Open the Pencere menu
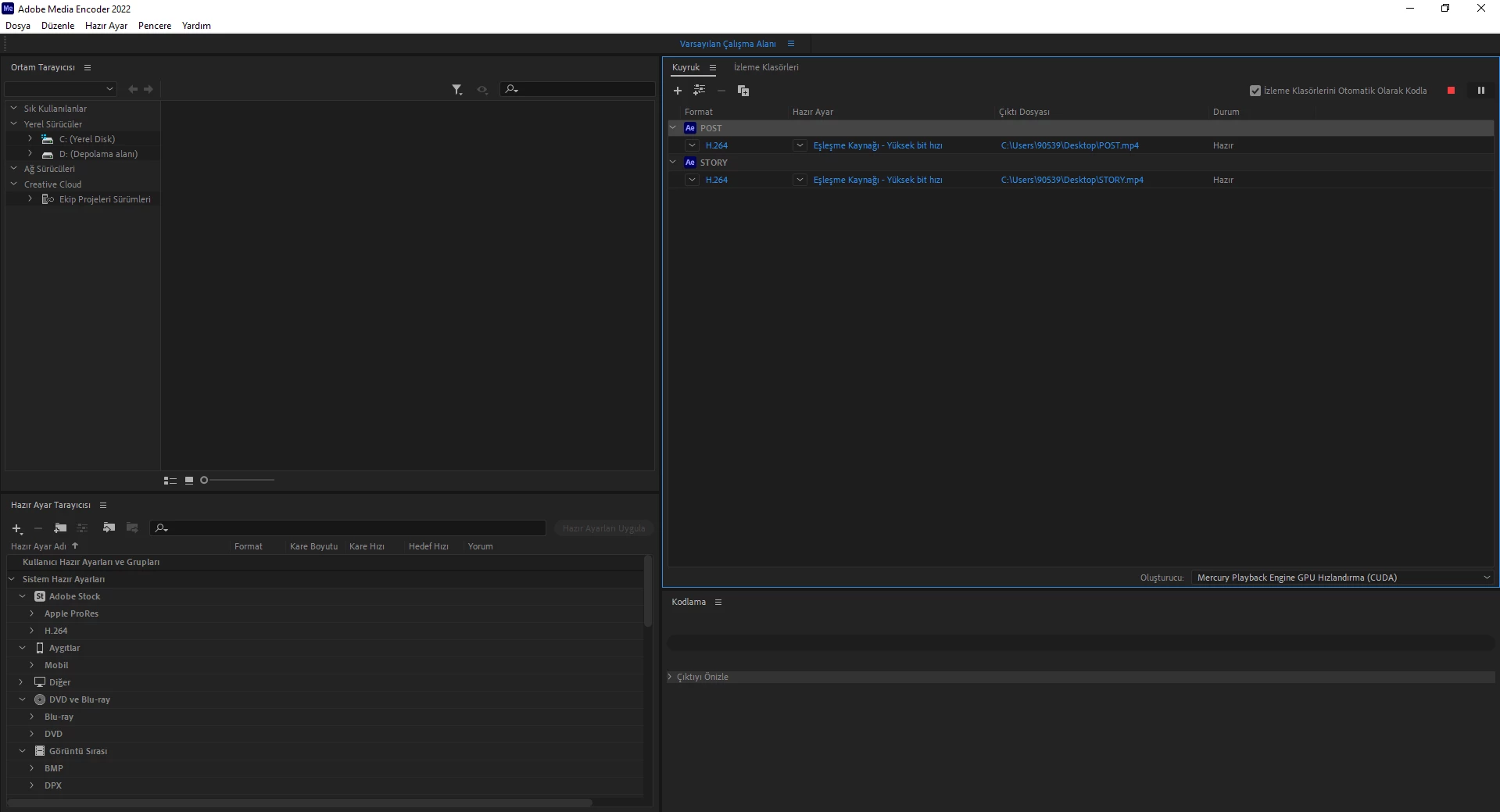This screenshot has width=1500, height=812. pos(155,26)
